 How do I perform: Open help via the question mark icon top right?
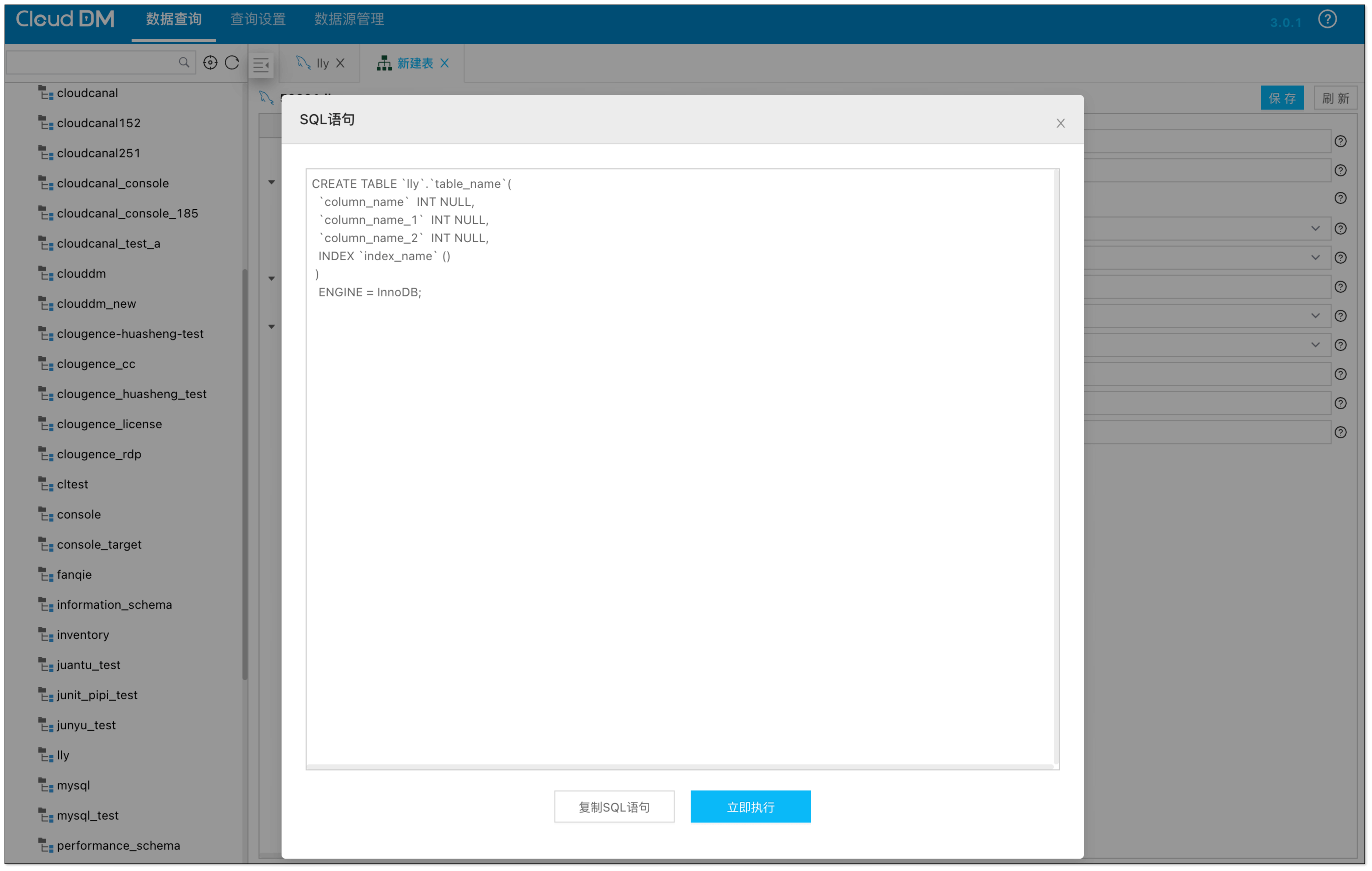1328,19
